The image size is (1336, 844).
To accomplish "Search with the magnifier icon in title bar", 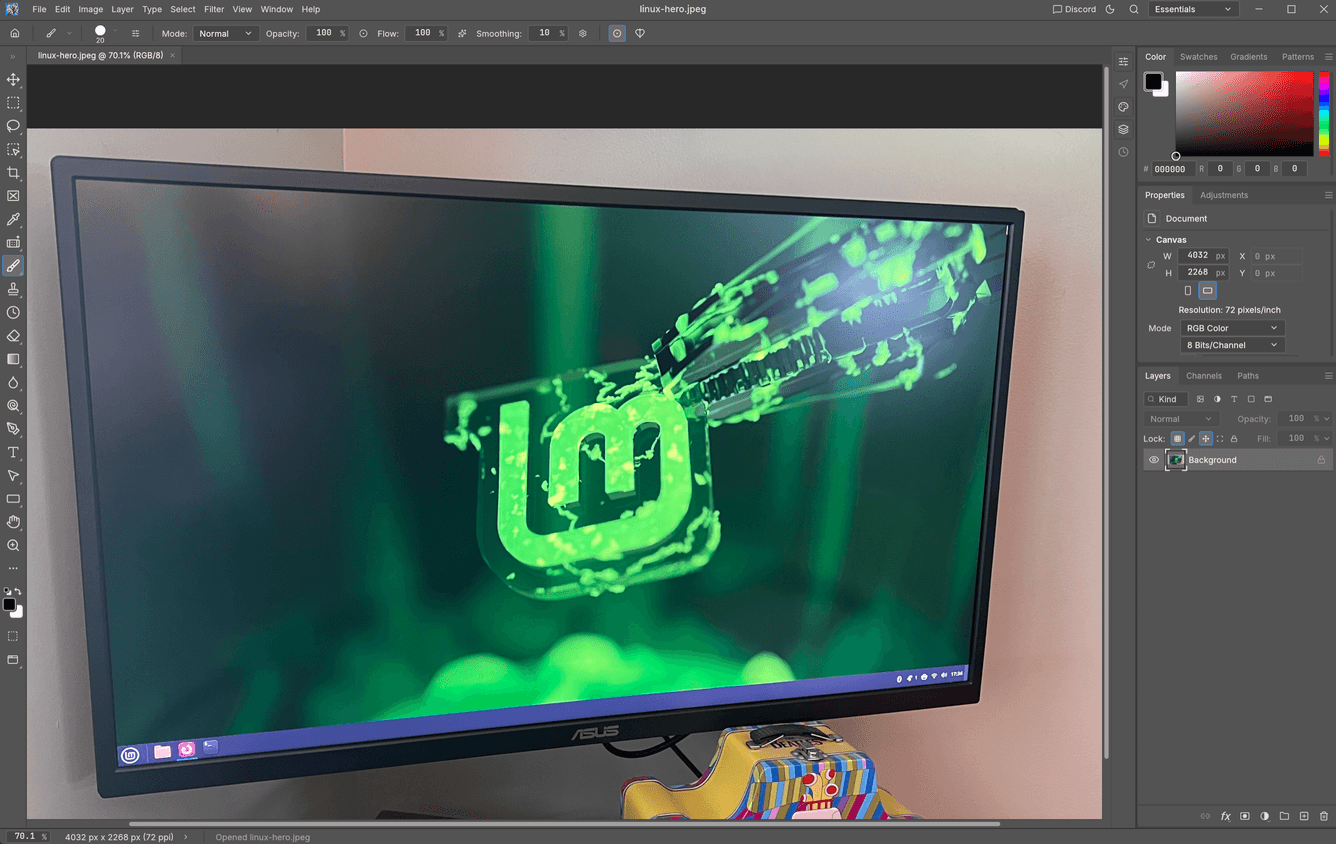I will tap(1134, 9).
